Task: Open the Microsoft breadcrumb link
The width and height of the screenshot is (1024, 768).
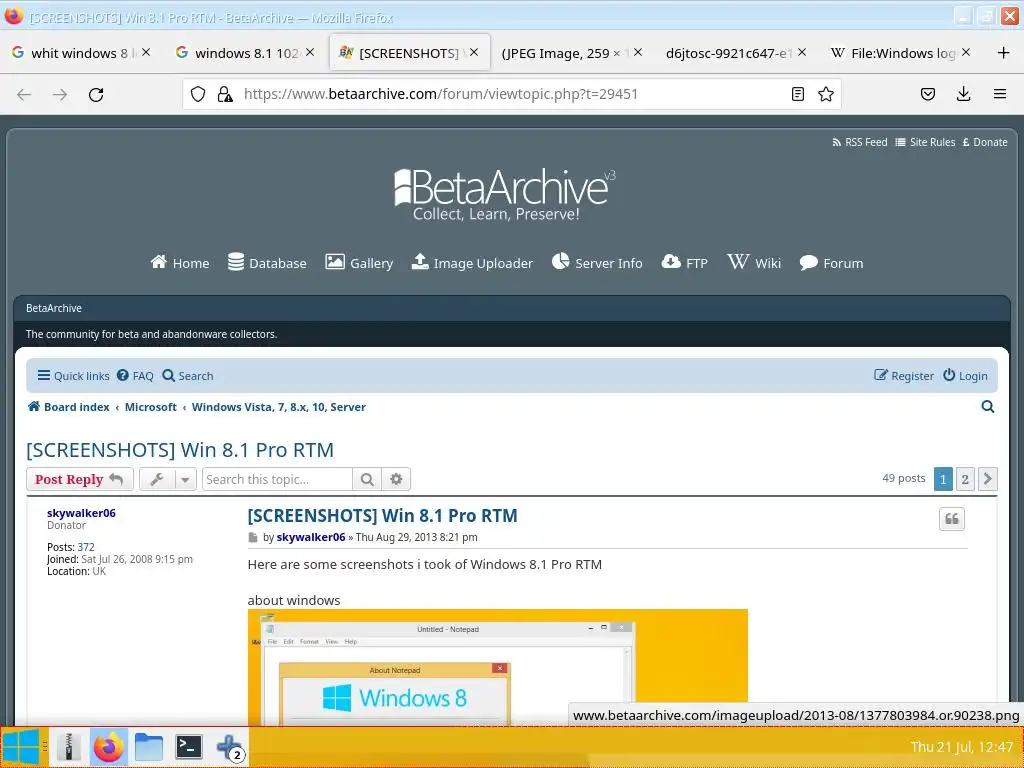Action: (151, 407)
